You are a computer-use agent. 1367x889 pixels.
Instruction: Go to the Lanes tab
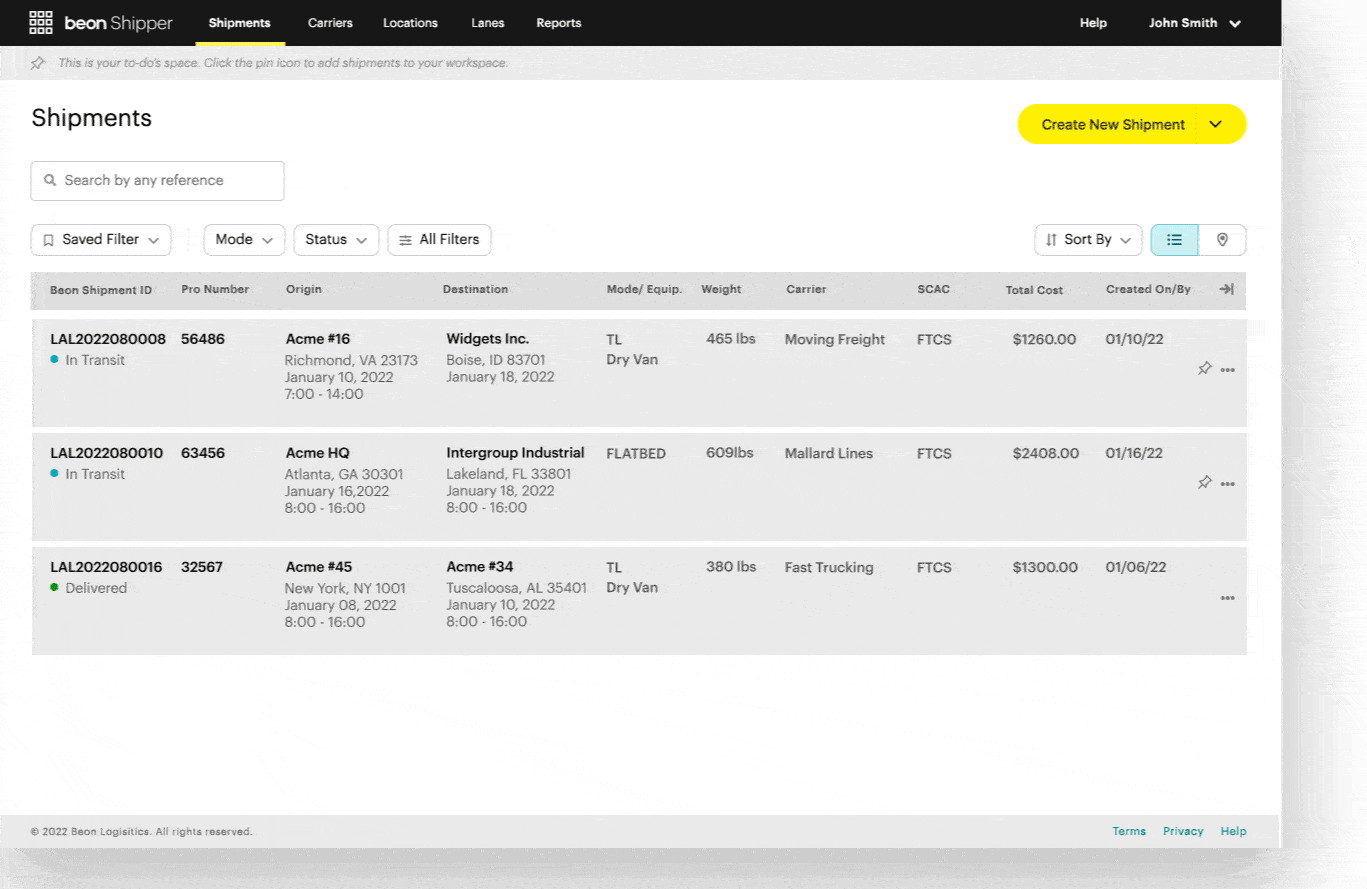pyautogui.click(x=488, y=23)
